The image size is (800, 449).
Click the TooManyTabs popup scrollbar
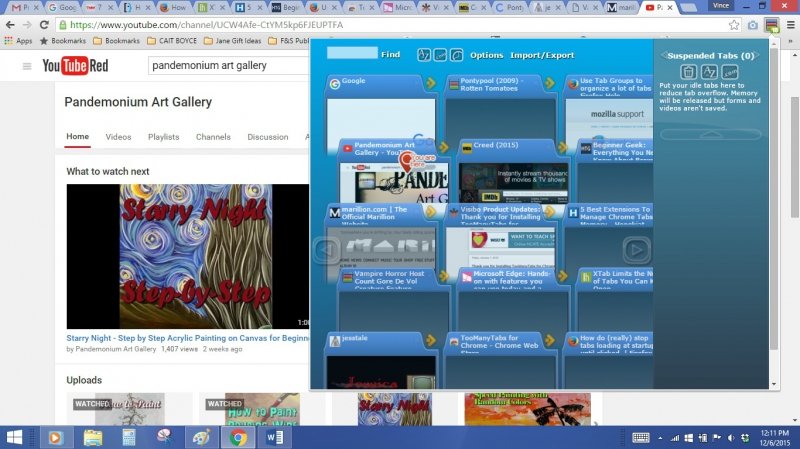coord(774,199)
